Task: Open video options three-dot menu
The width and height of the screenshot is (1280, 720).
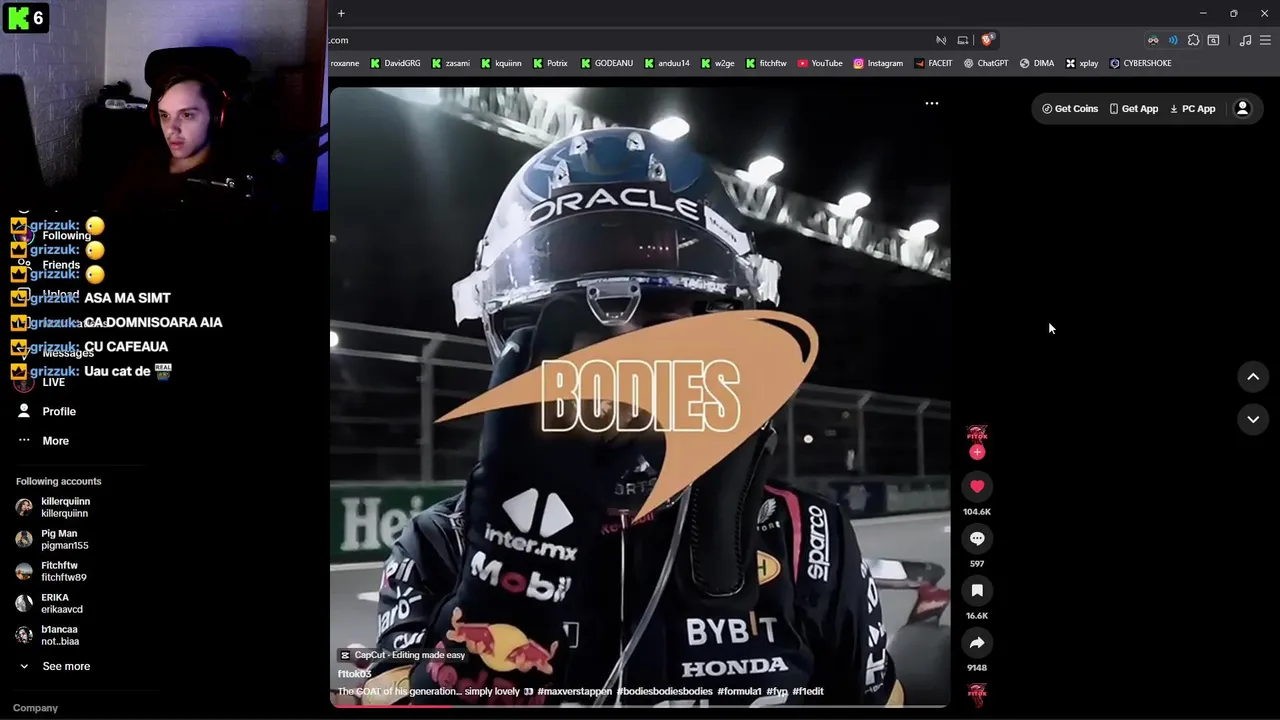Action: pyautogui.click(x=931, y=103)
